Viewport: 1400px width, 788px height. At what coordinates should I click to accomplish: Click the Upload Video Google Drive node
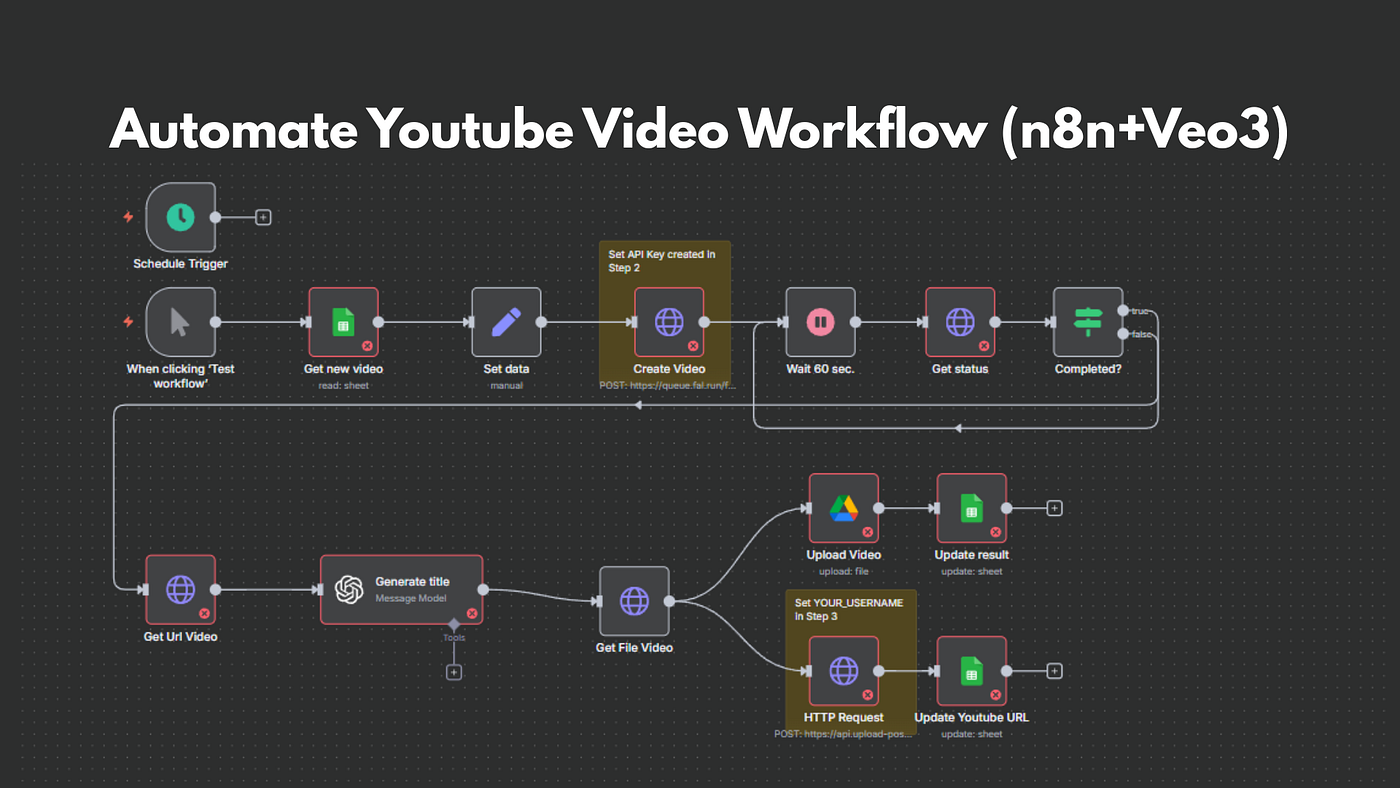[843, 507]
